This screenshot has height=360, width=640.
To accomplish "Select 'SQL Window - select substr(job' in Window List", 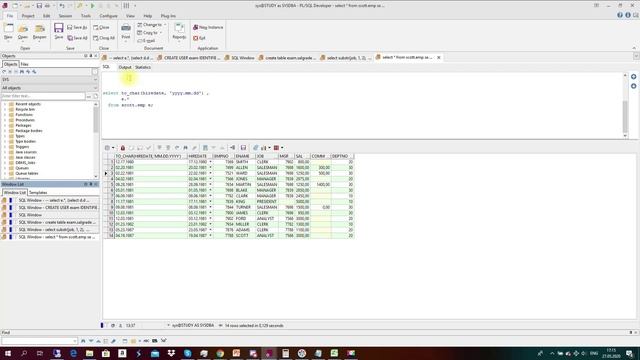I will 50,230.
